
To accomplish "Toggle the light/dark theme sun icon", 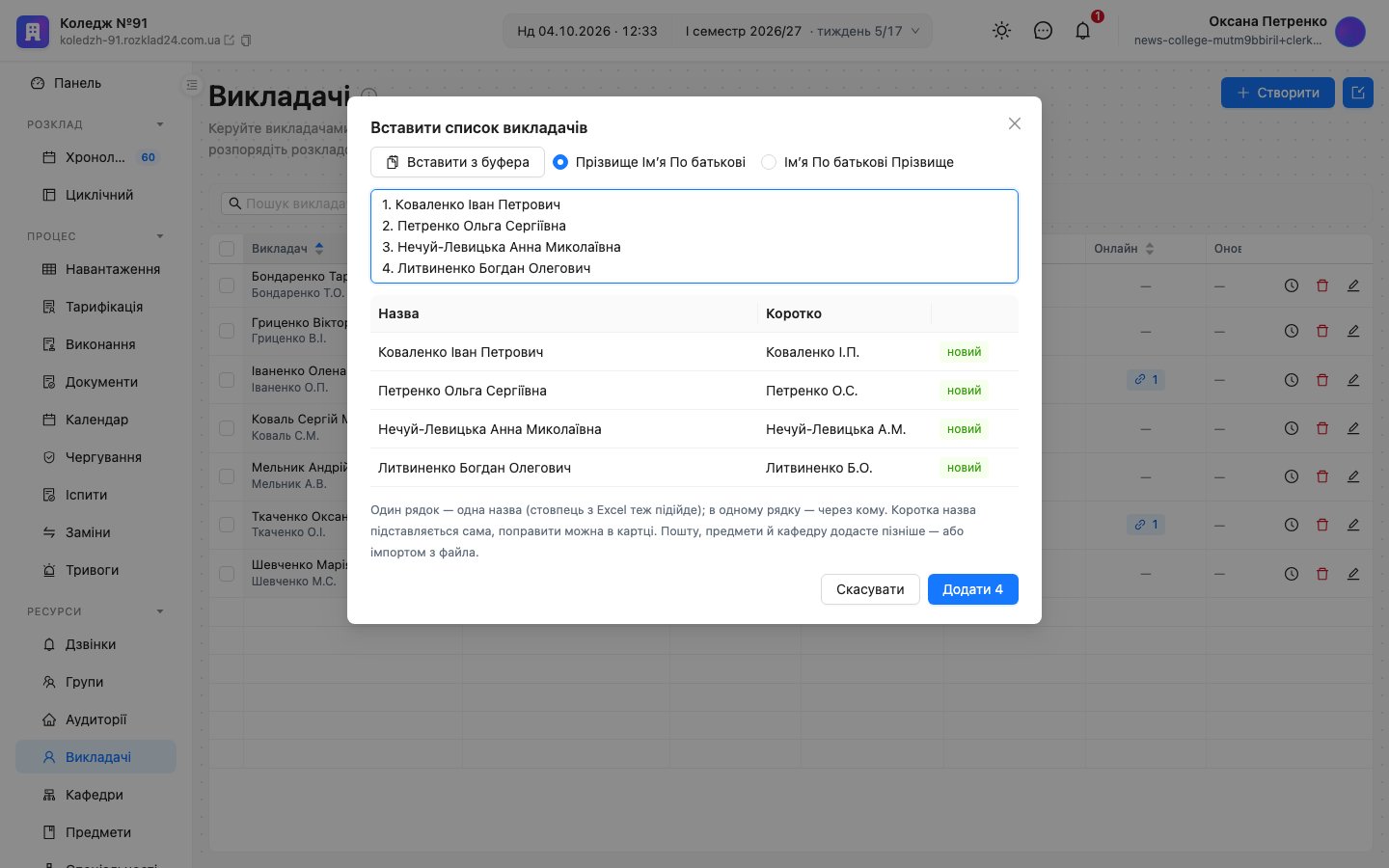I will (1002, 31).
